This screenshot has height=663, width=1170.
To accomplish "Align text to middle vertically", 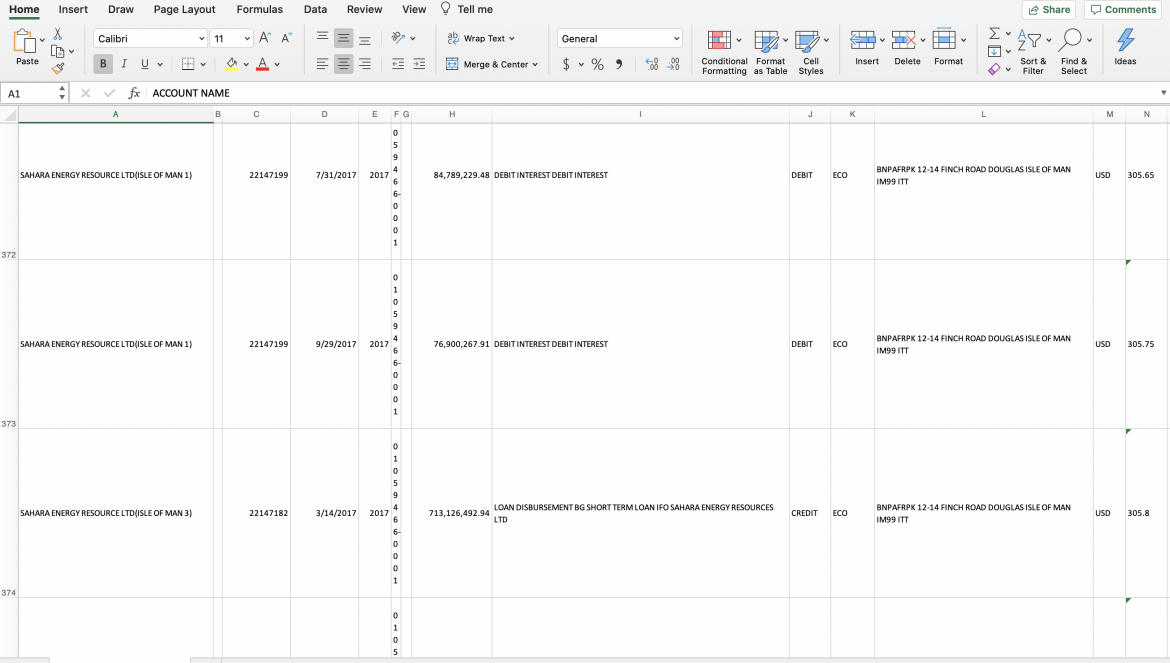I will pos(343,38).
